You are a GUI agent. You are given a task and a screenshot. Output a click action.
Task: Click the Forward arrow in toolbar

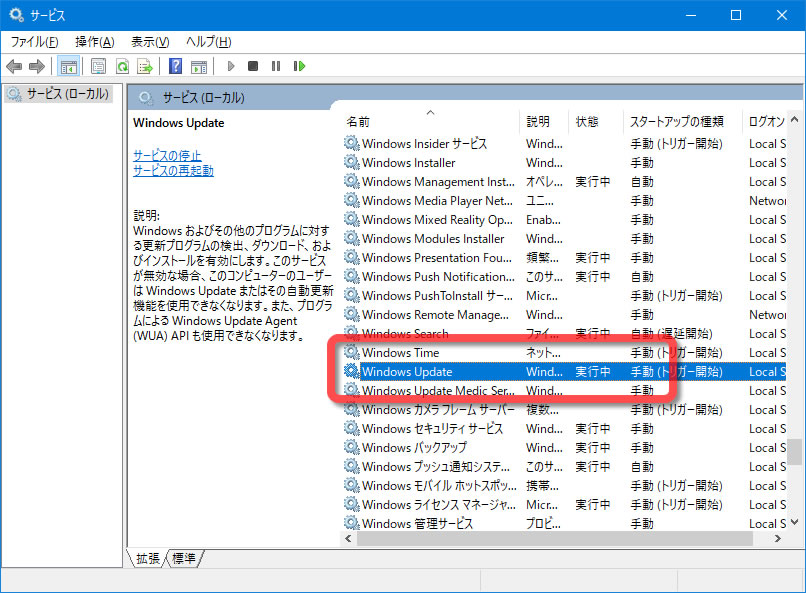37,66
